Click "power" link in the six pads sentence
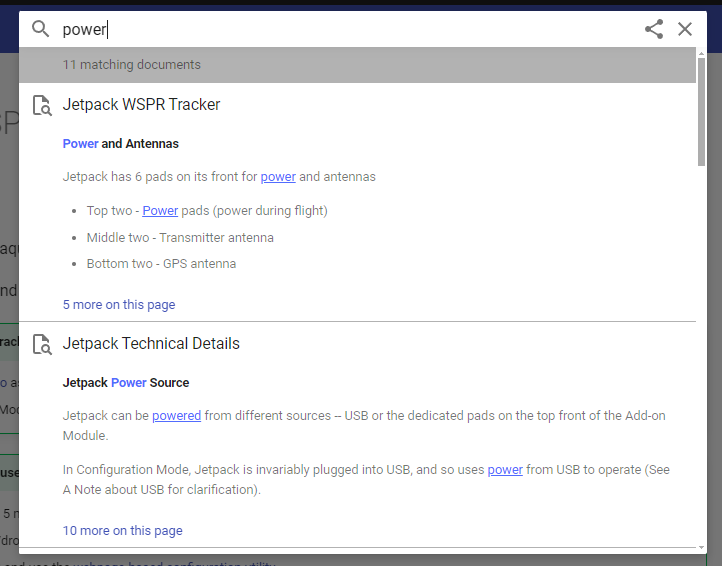Viewport: 722px width, 566px height. [x=278, y=177]
